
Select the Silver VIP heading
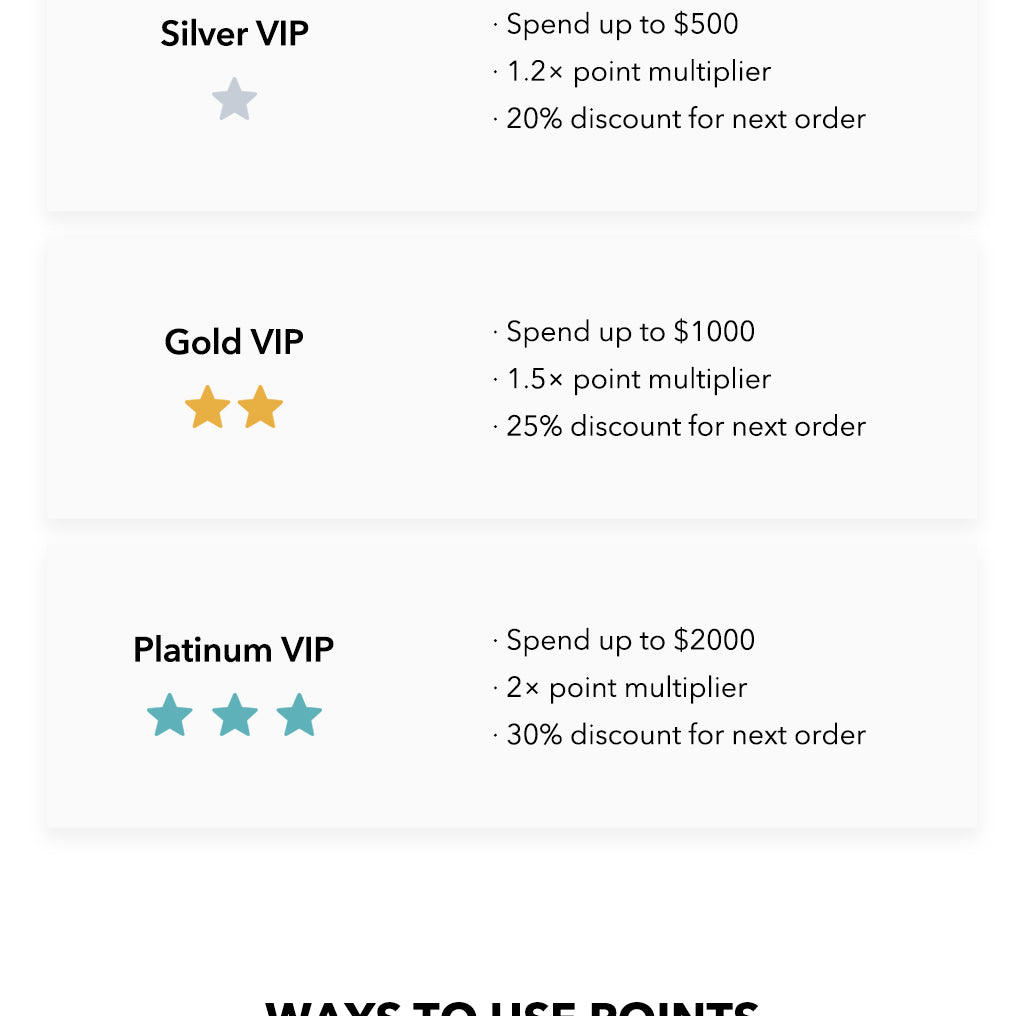pyautogui.click(x=235, y=34)
